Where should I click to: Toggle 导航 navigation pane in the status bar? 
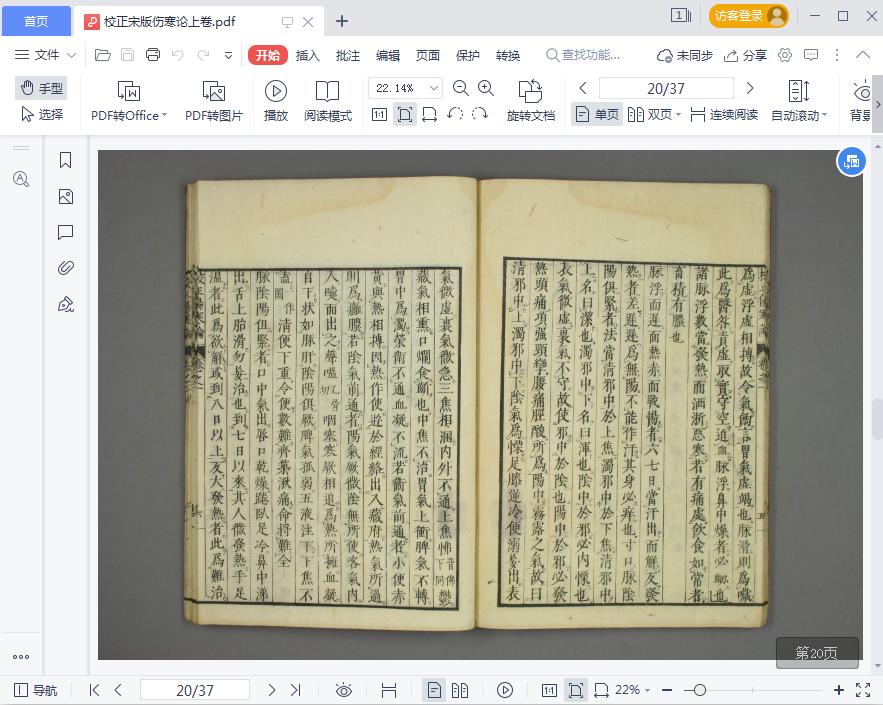[x=35, y=690]
